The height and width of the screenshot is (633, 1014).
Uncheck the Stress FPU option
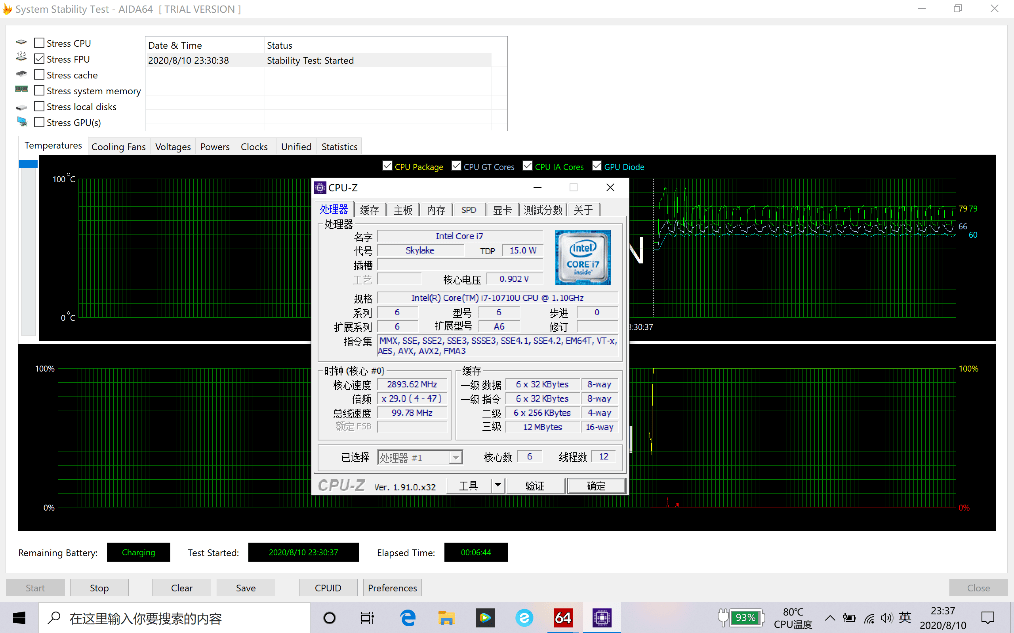click(x=39, y=59)
